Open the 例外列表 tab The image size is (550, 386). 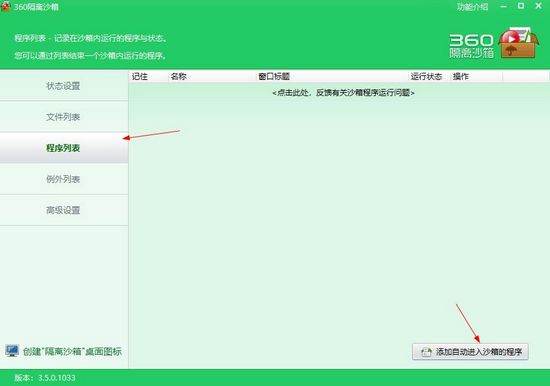[x=63, y=179]
